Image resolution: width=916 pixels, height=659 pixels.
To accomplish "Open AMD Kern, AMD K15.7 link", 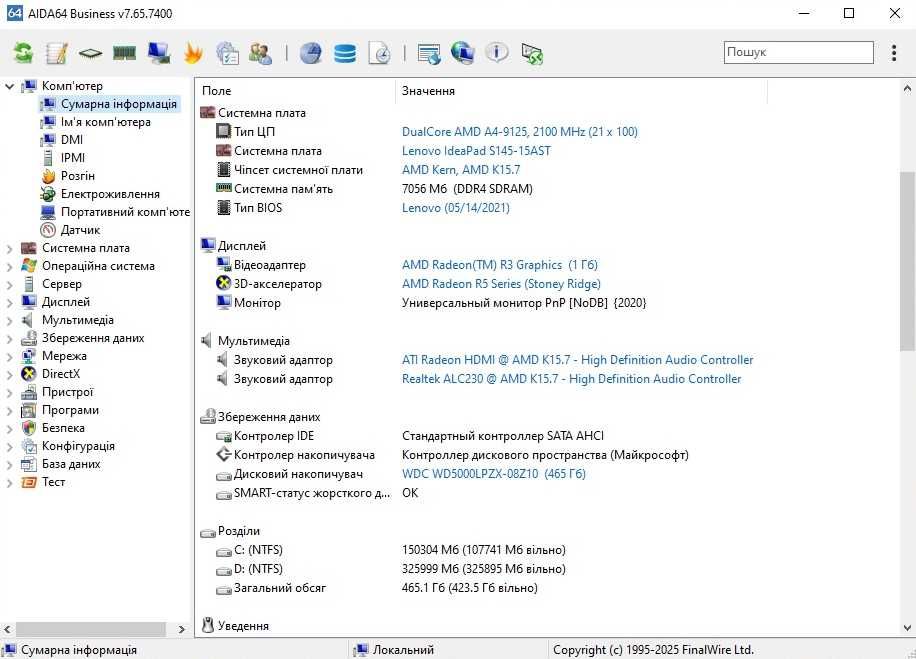I will [460, 170].
